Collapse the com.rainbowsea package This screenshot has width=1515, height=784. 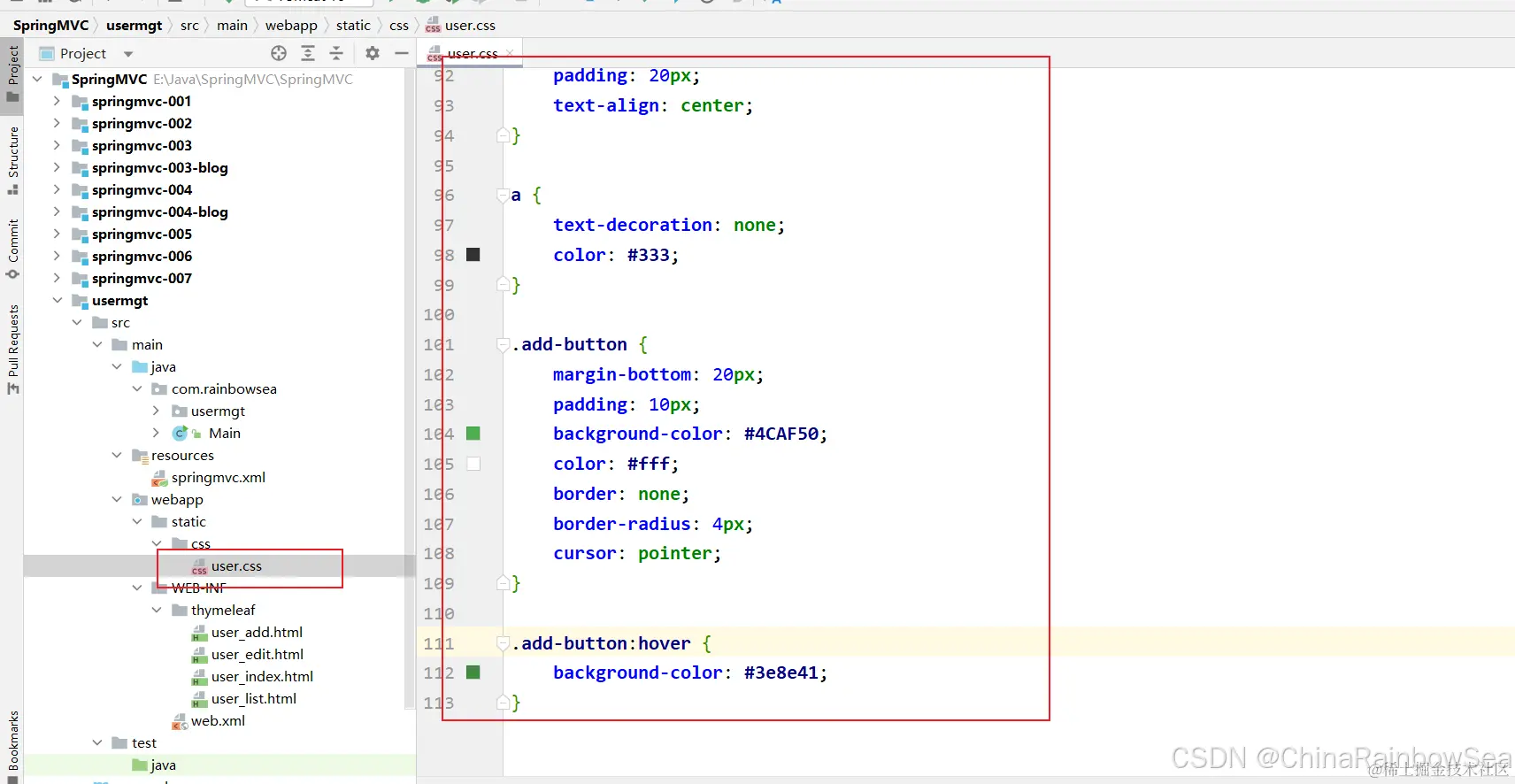point(137,388)
